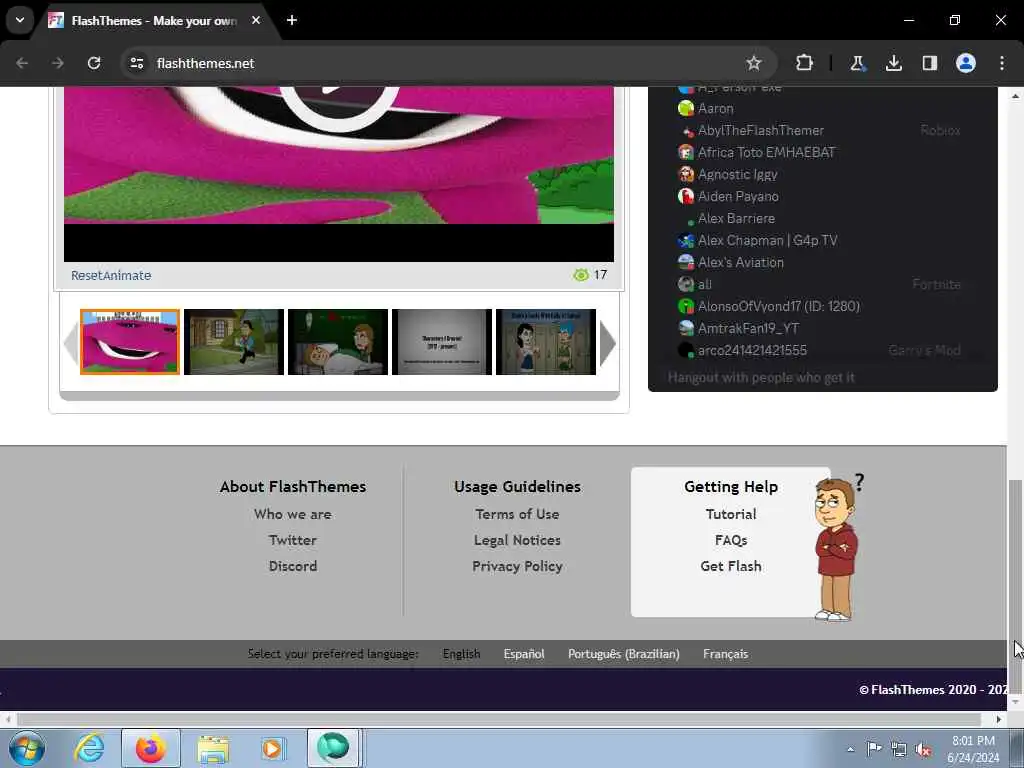Open the Get Flash link
This screenshot has height=768, width=1024.
[x=731, y=566]
